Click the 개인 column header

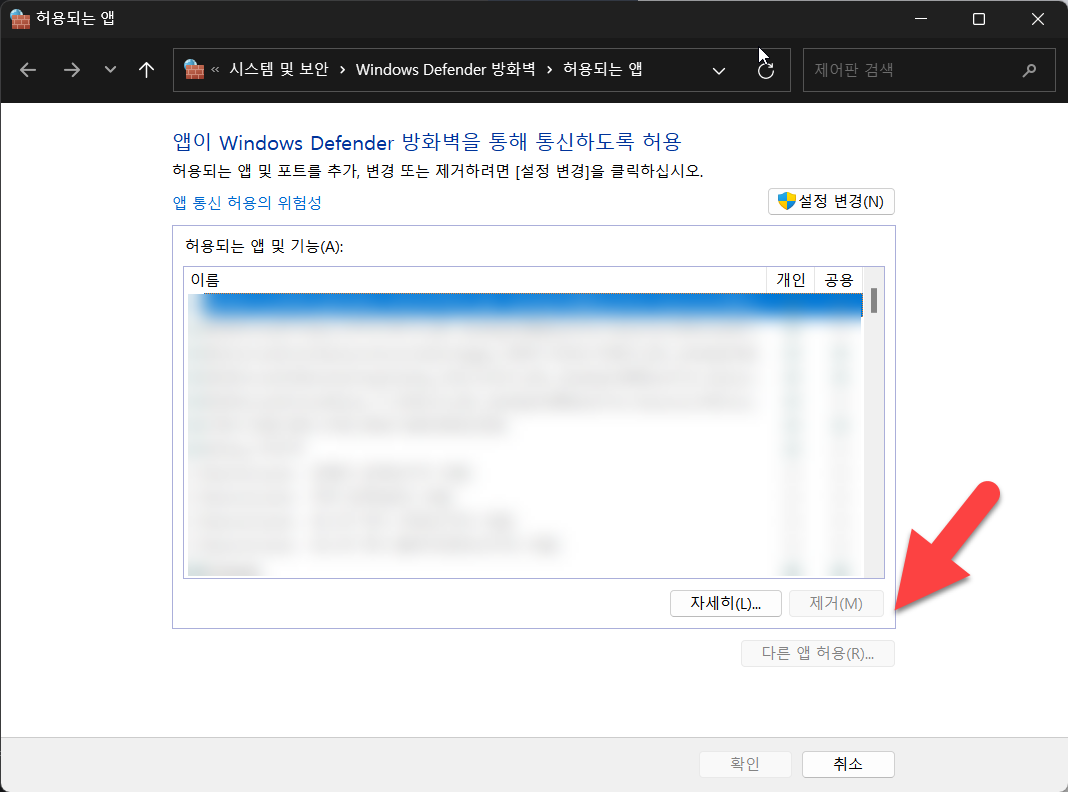point(791,281)
